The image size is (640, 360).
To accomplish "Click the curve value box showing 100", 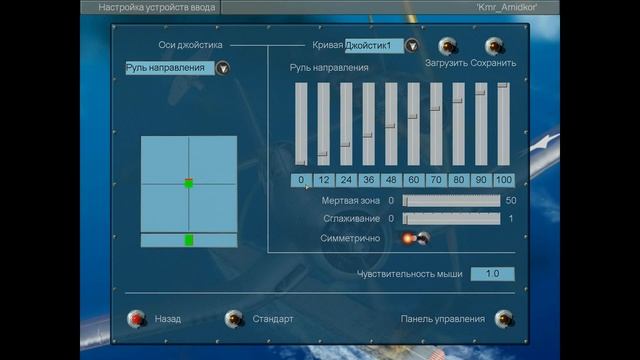I will (504, 180).
